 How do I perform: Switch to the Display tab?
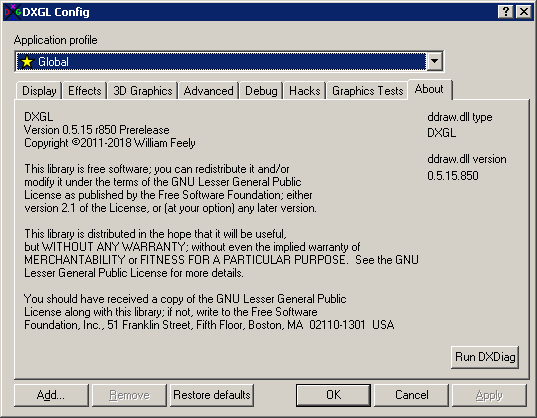[x=39, y=91]
